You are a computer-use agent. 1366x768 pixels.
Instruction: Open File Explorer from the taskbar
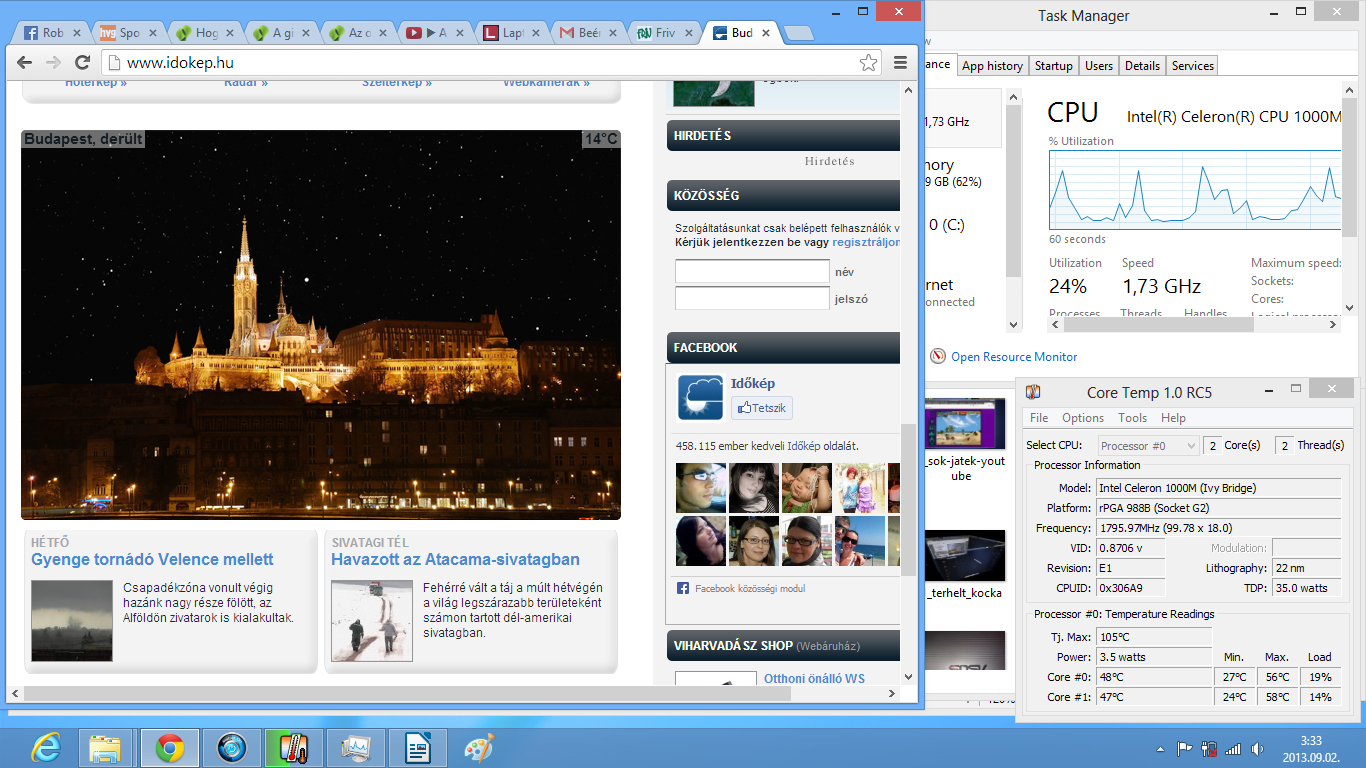[106, 748]
